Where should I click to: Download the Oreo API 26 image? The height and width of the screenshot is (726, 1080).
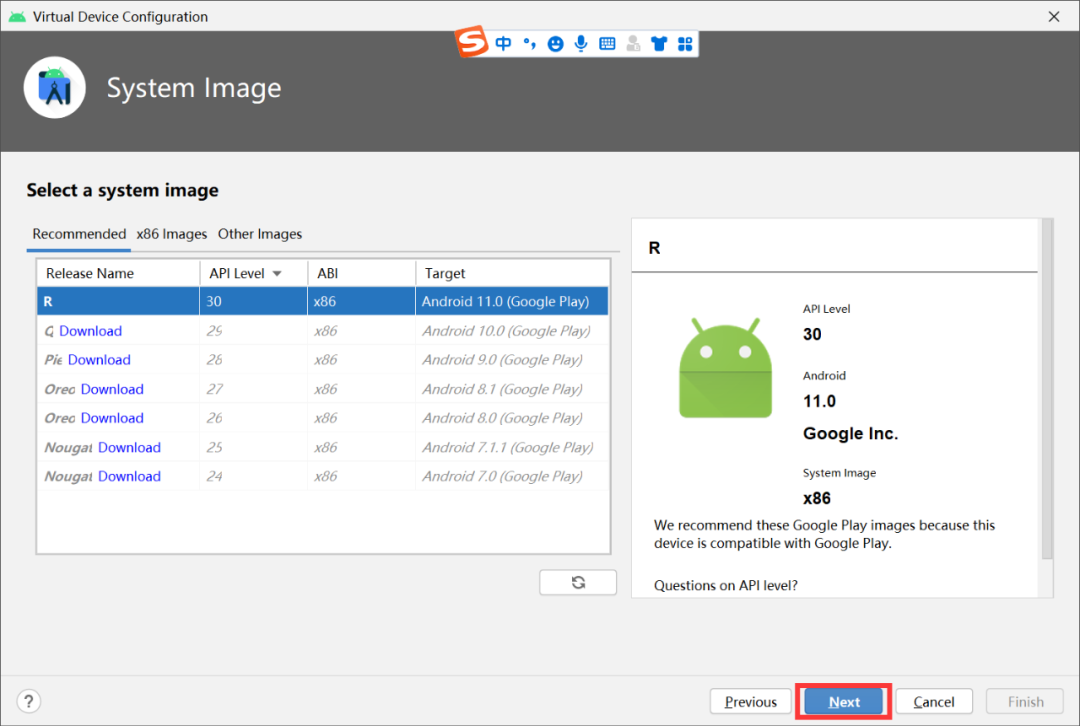pyautogui.click(x=112, y=418)
